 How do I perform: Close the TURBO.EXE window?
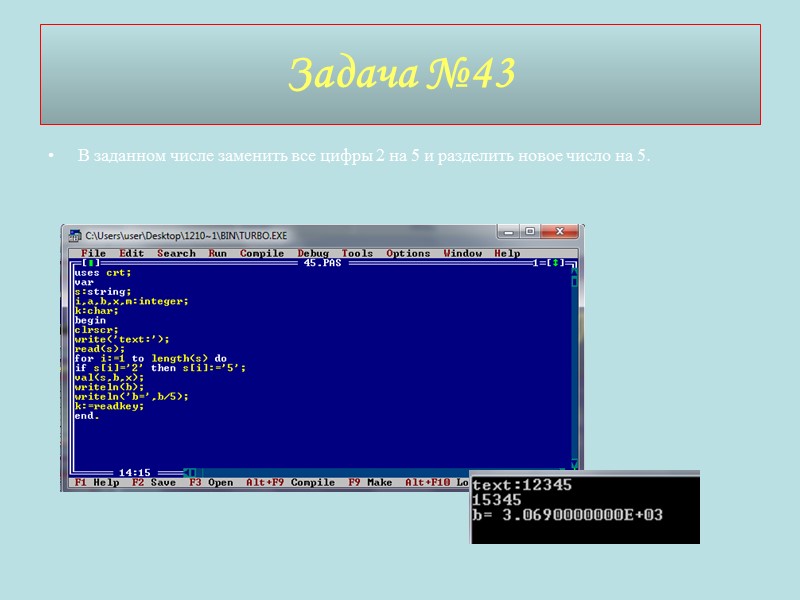coord(560,232)
